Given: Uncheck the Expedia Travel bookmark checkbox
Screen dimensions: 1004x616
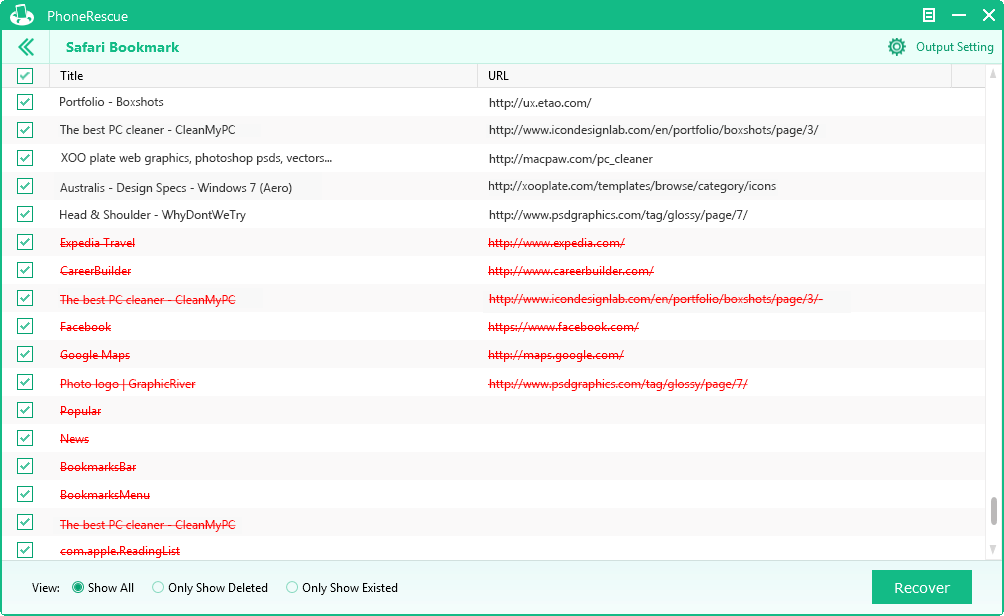Looking at the screenshot, I should [x=25, y=242].
